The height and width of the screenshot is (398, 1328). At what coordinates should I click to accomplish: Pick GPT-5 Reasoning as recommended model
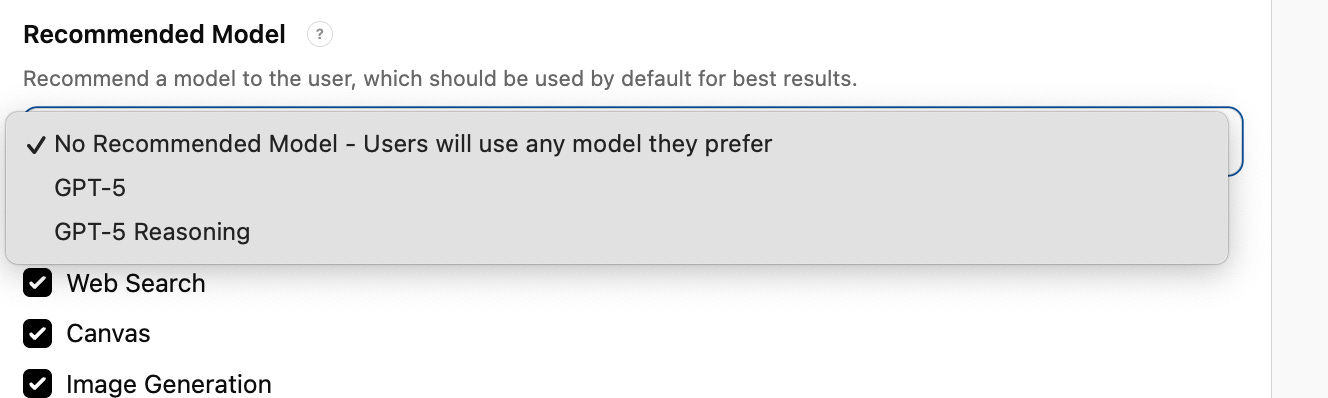coord(616,232)
